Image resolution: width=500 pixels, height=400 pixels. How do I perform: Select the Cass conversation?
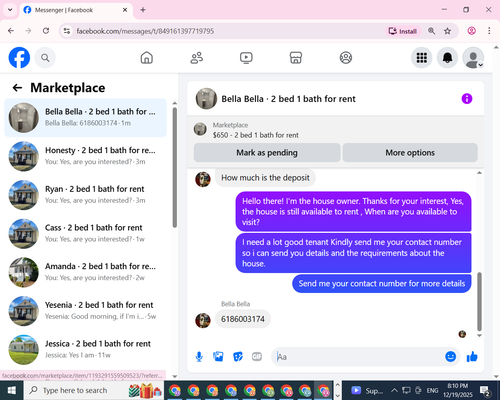coord(85,233)
